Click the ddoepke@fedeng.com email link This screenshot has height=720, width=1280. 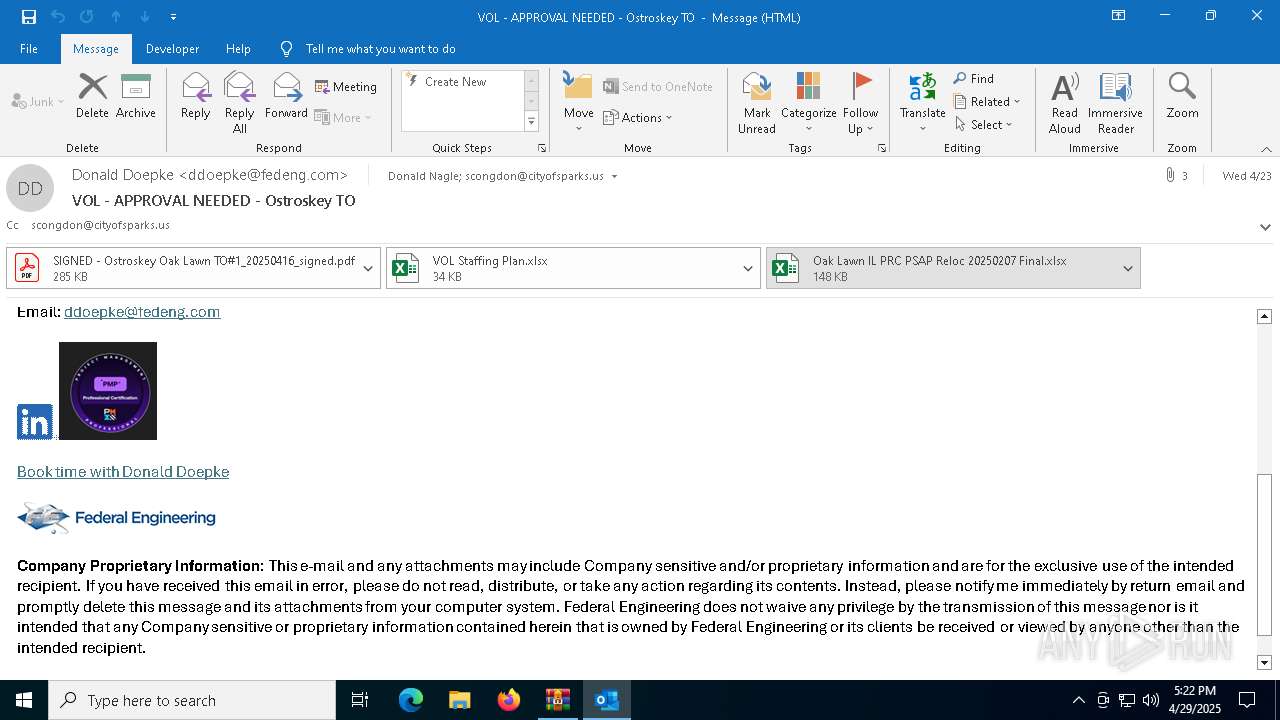click(x=142, y=312)
